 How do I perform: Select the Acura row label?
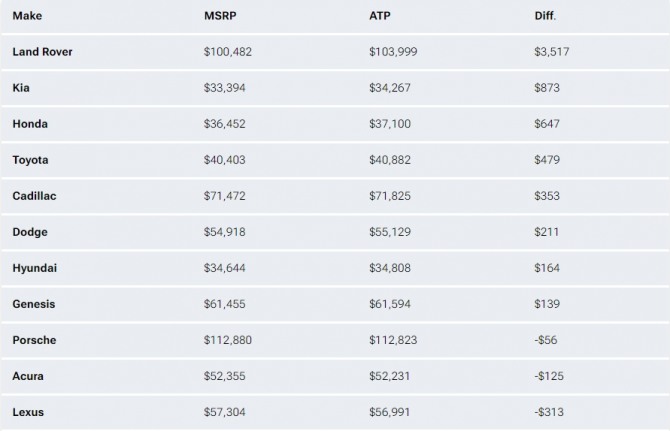point(28,376)
